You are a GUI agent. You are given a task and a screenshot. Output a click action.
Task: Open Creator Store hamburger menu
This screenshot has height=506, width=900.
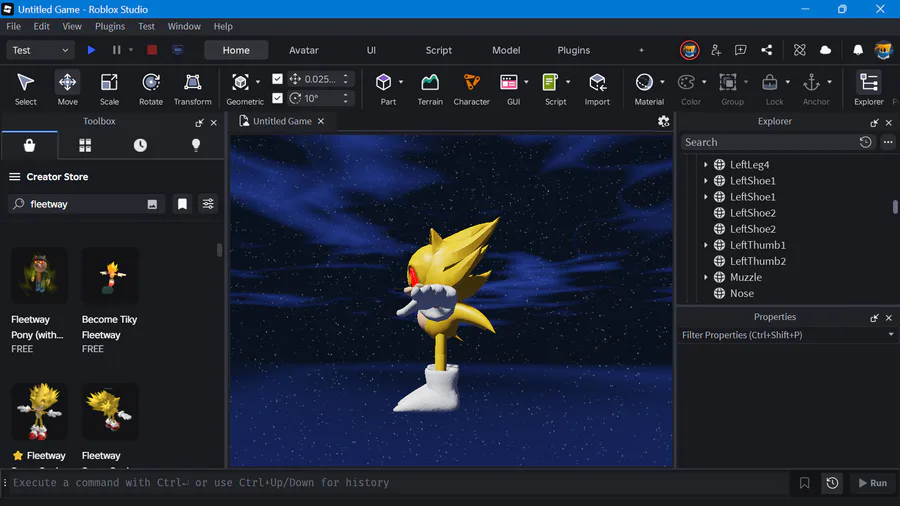pos(14,177)
